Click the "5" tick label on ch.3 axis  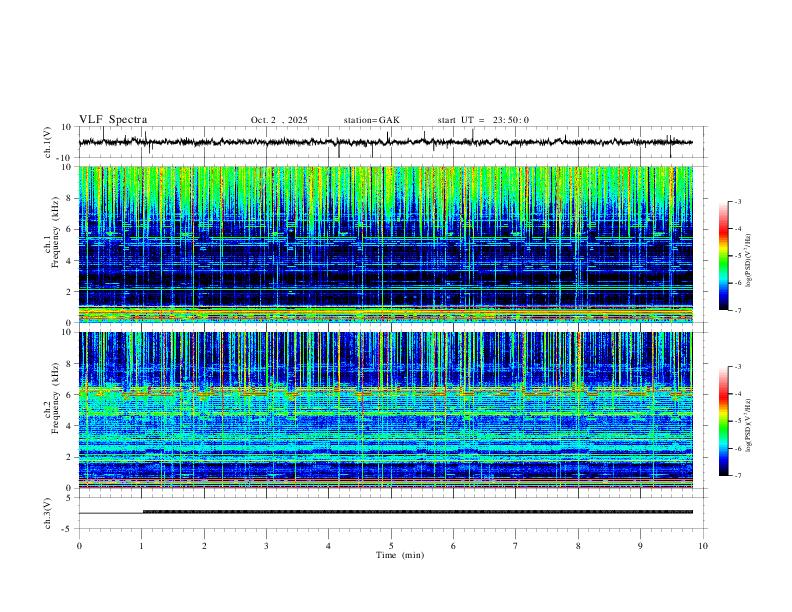69,497
